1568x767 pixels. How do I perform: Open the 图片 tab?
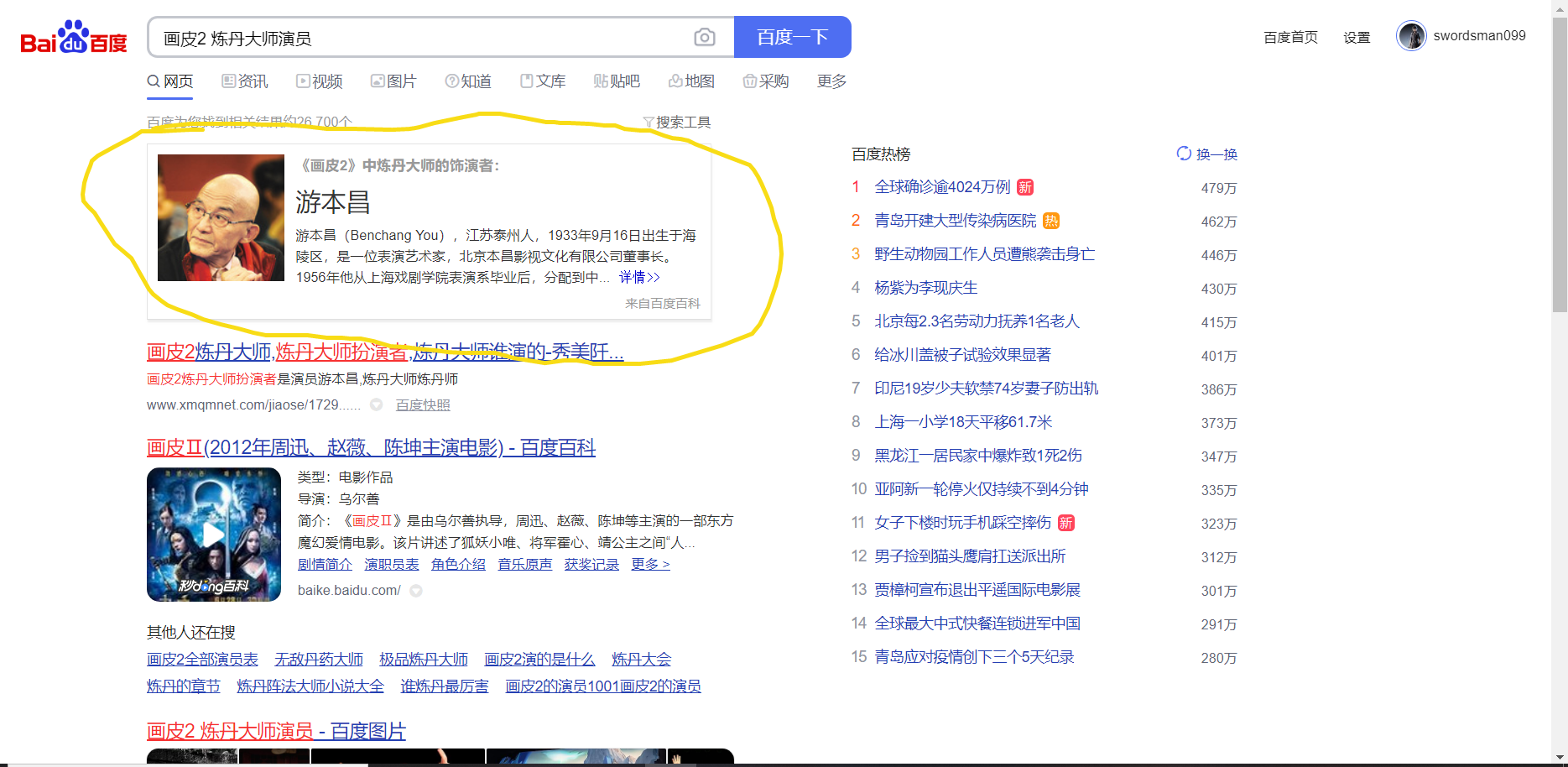click(x=393, y=81)
